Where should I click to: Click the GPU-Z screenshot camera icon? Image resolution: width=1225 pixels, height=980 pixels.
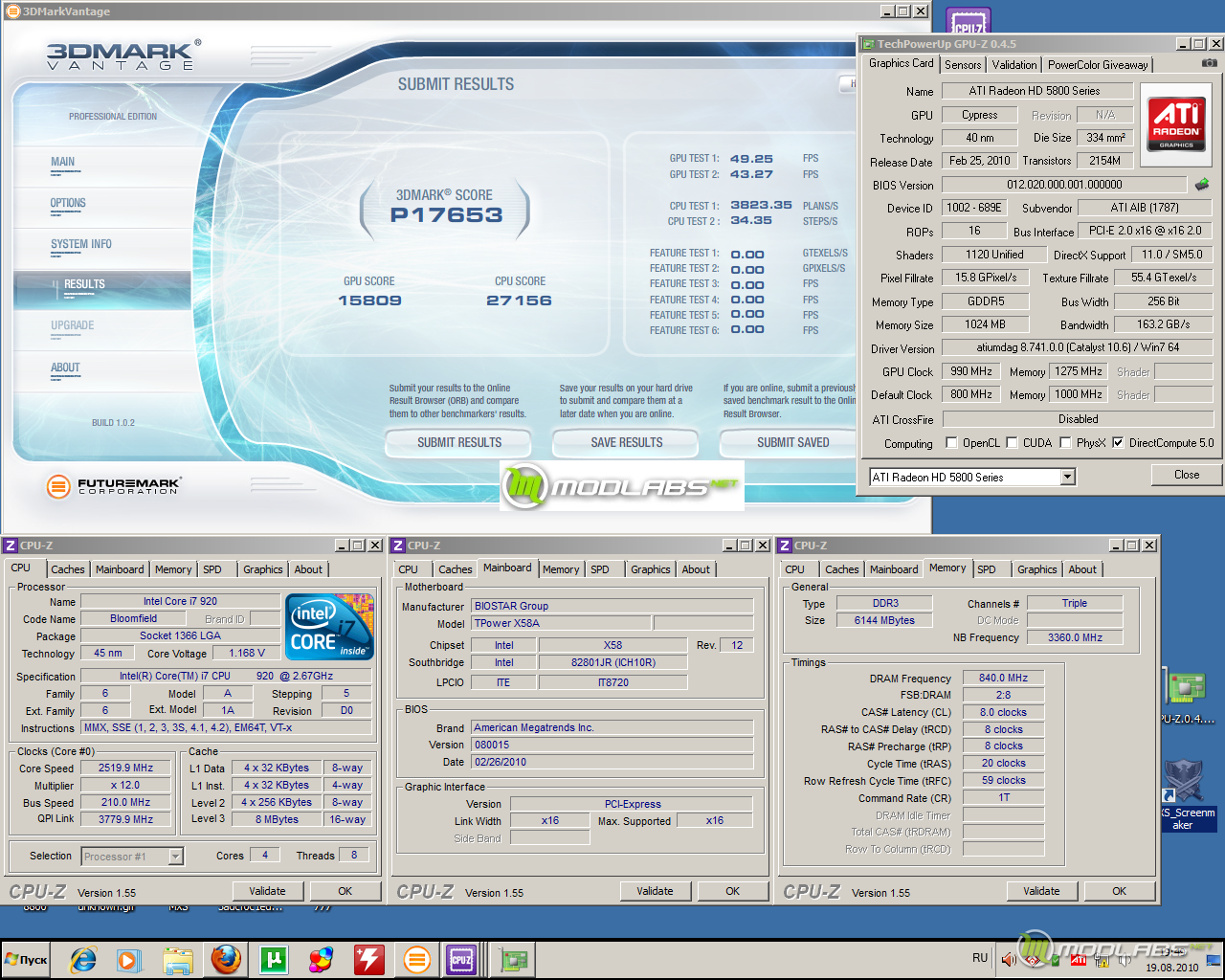[1210, 63]
